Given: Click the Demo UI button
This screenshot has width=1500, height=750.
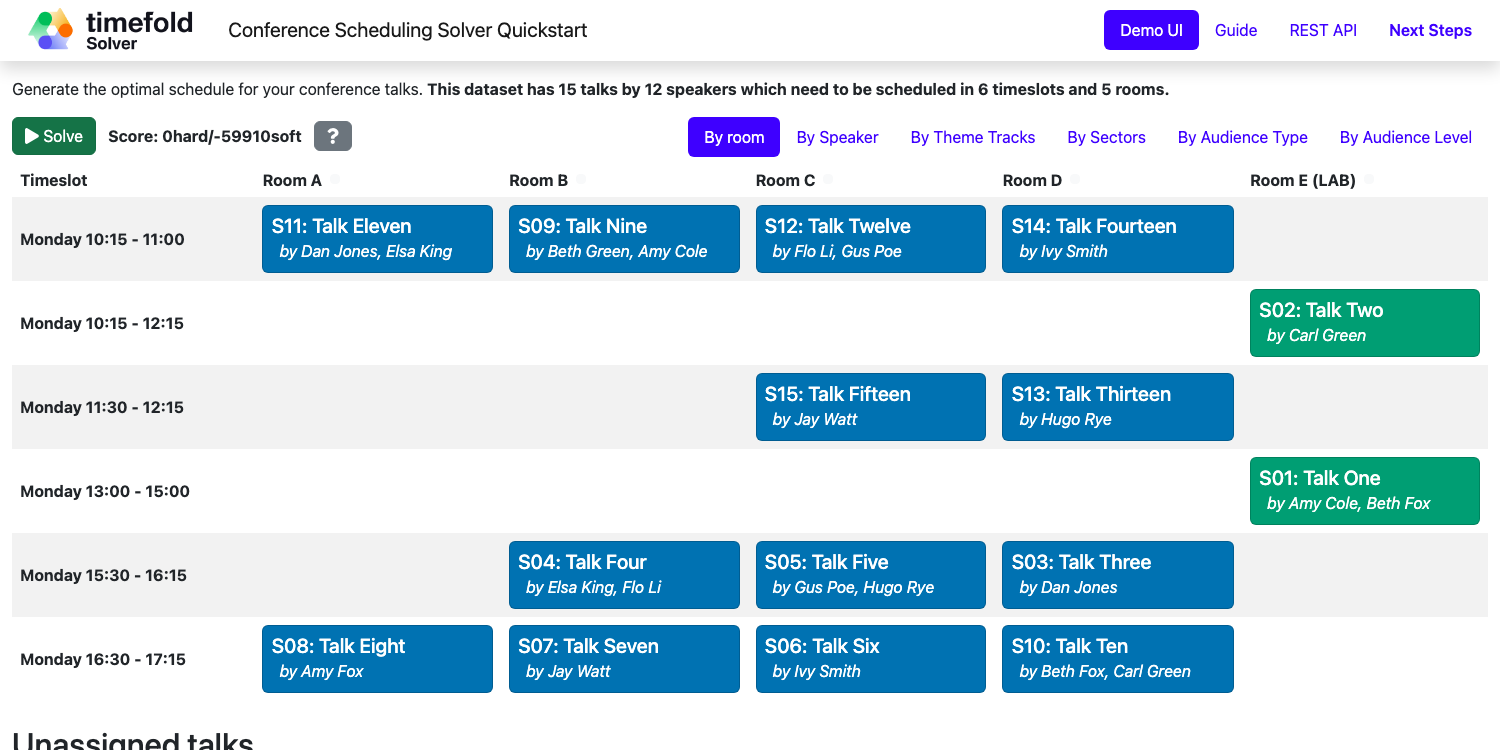Looking at the screenshot, I should click(x=1150, y=30).
